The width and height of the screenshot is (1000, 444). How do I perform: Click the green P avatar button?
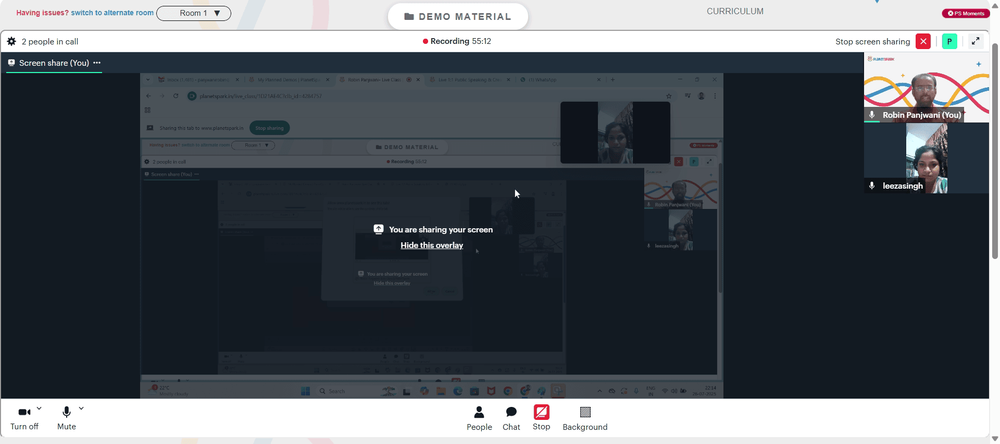pyautogui.click(x=950, y=41)
